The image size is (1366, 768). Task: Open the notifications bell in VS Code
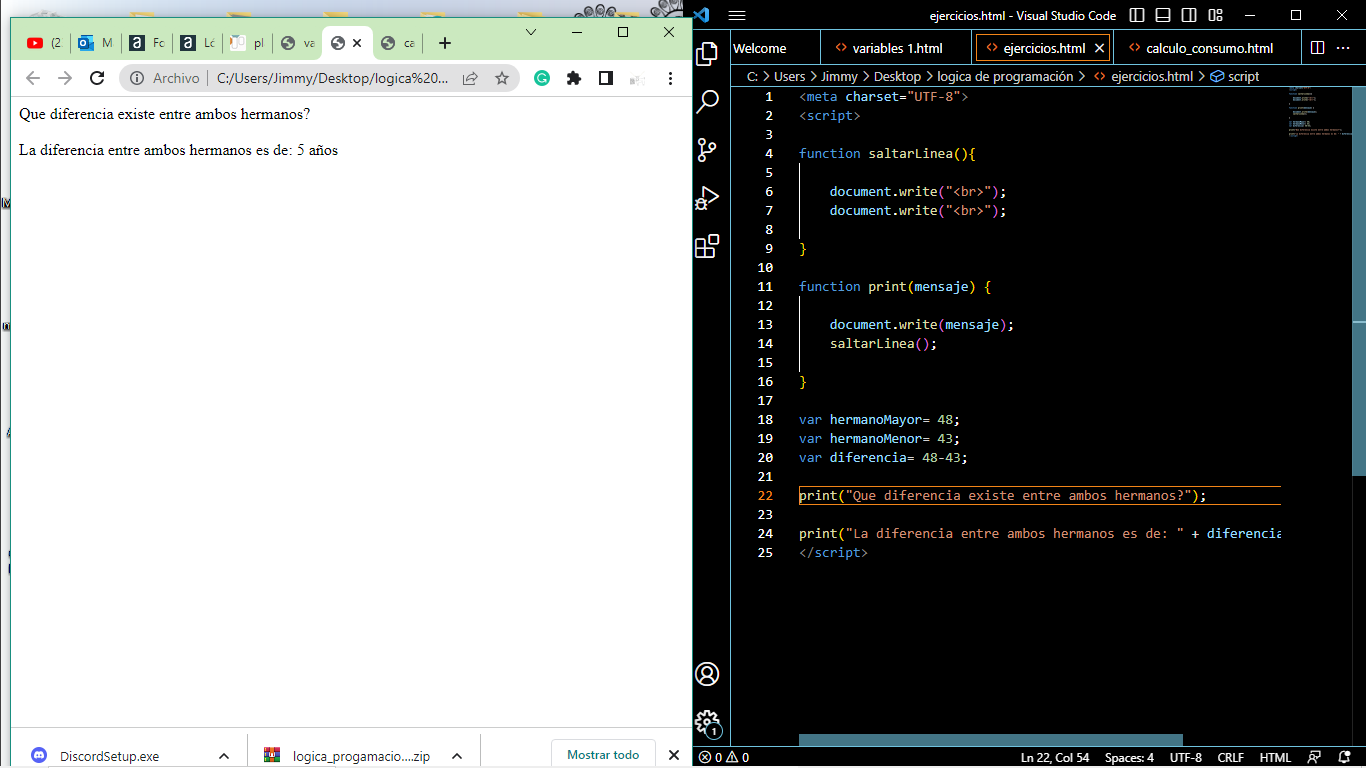pyautogui.click(x=1345, y=757)
